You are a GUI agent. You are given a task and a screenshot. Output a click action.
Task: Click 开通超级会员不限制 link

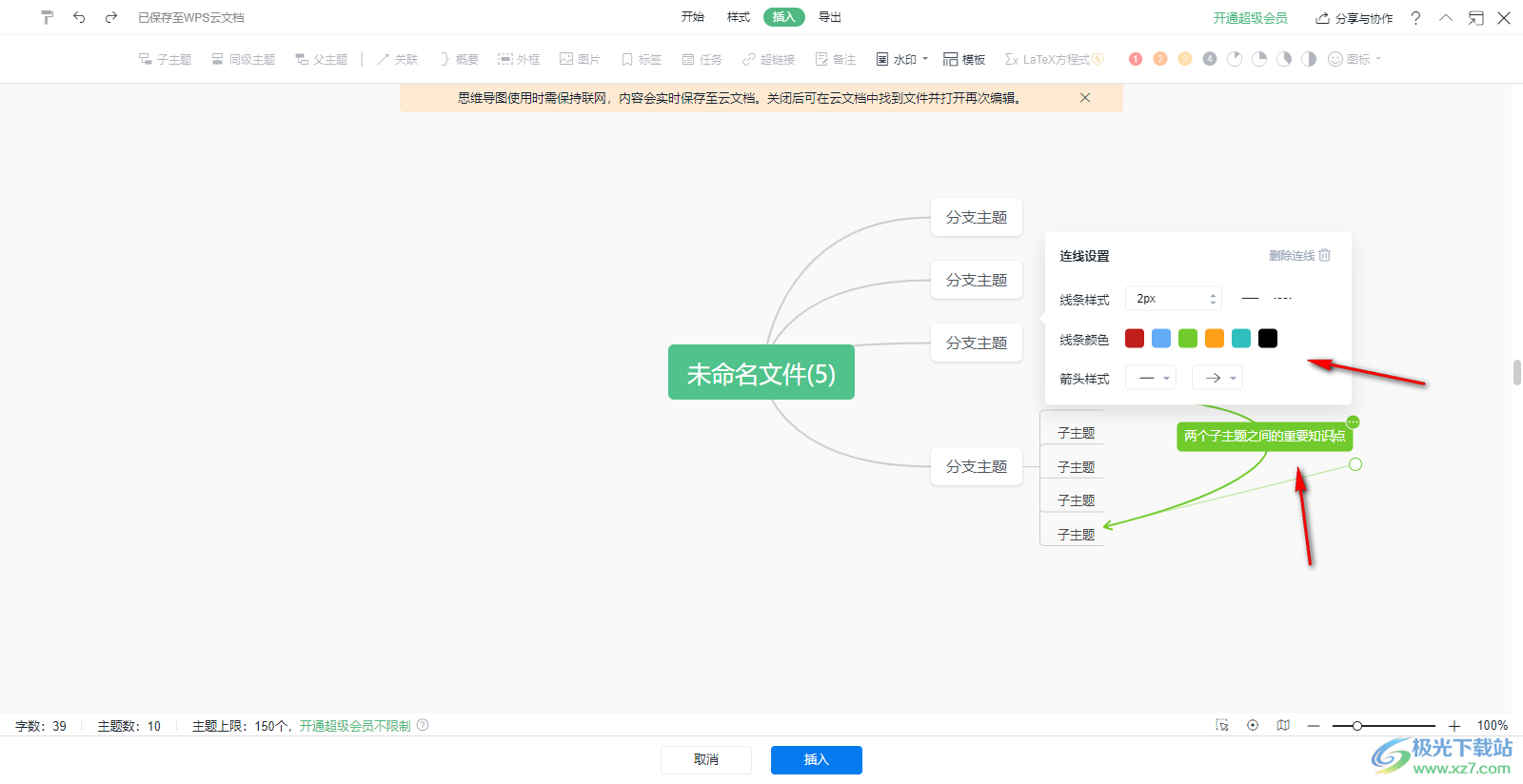(355, 726)
